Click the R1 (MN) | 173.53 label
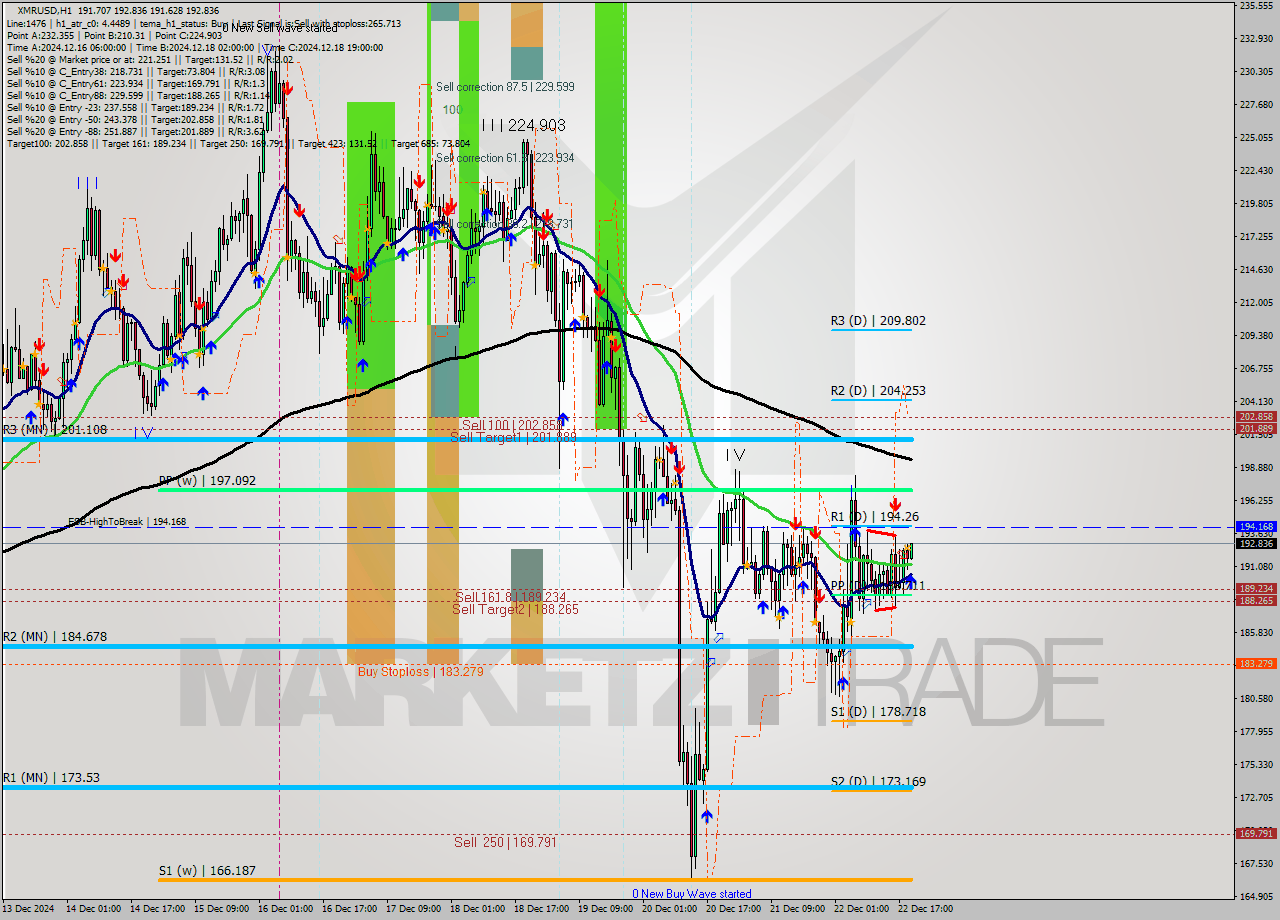The height and width of the screenshot is (920, 1280). 51,778
